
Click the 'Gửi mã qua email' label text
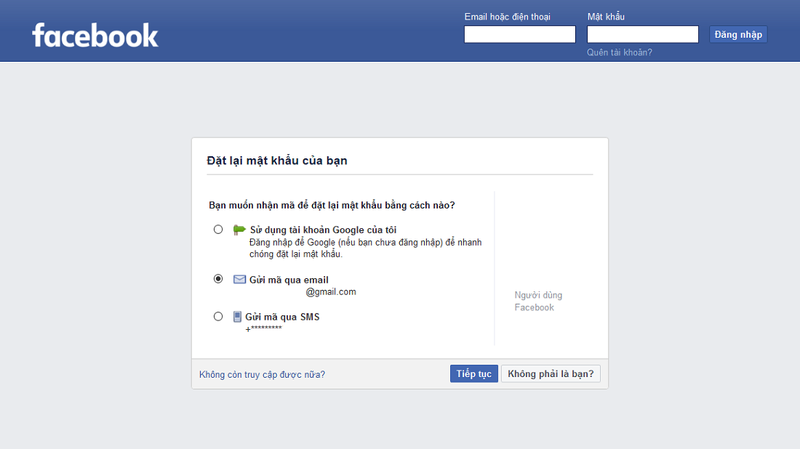click(289, 280)
